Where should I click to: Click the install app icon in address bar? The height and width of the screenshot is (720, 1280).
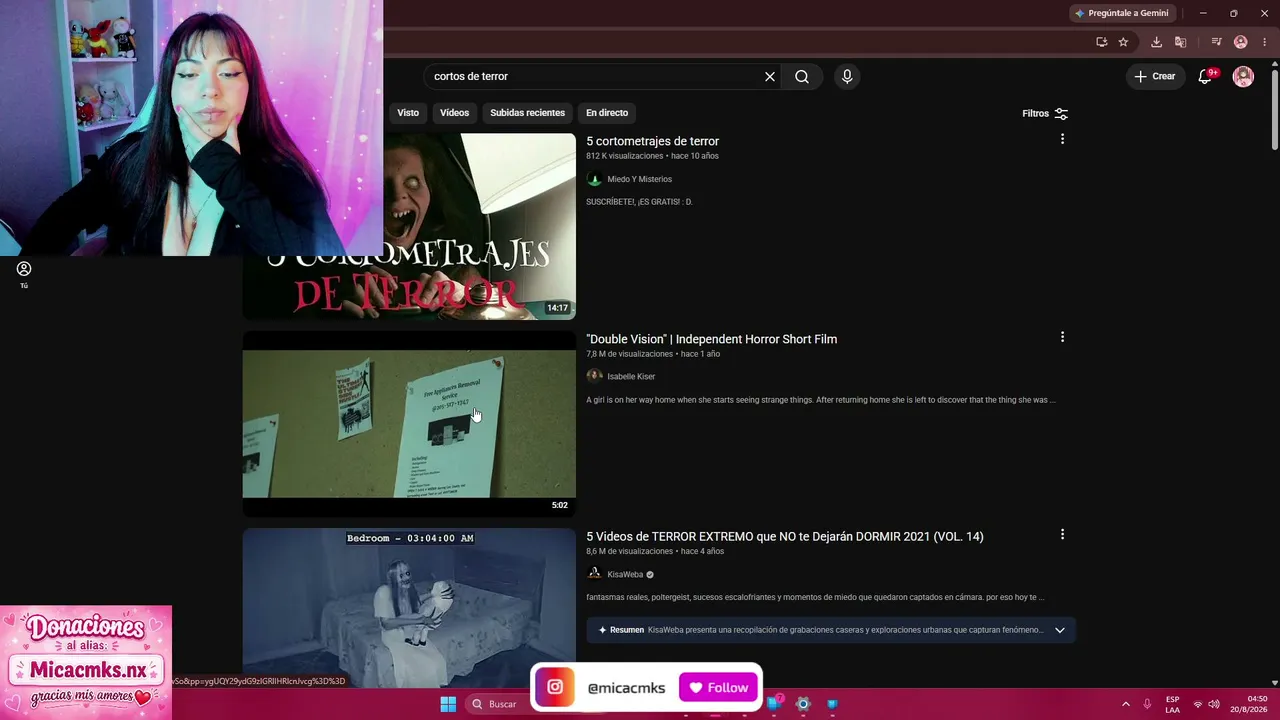(1101, 42)
